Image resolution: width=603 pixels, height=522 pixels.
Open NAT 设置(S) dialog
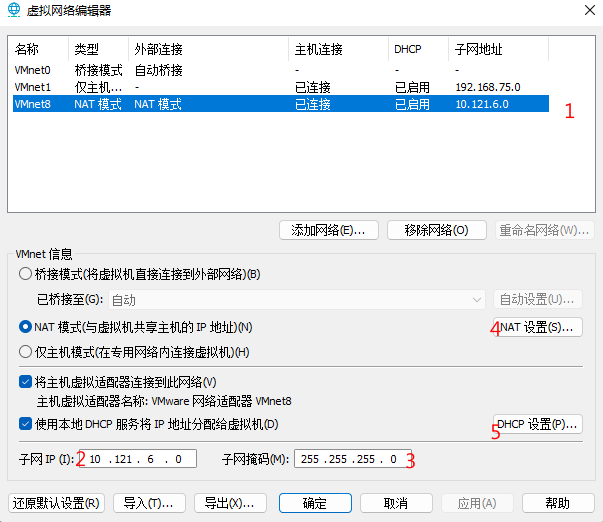[x=538, y=327]
